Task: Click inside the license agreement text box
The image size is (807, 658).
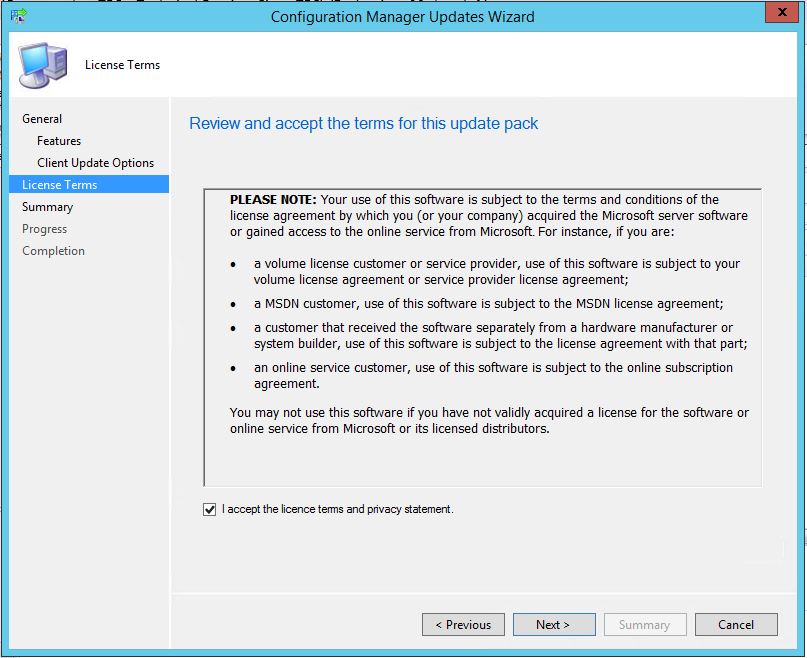Action: 480,460
